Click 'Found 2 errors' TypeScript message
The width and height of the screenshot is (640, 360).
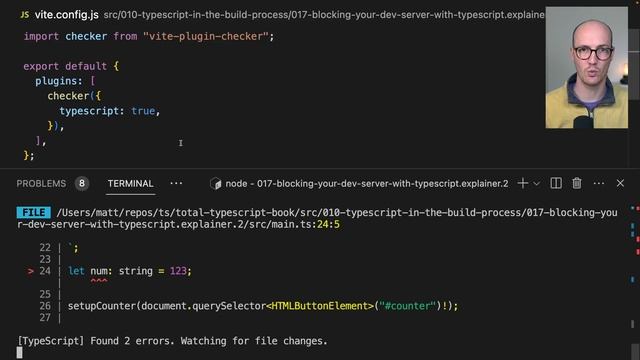click(172, 341)
